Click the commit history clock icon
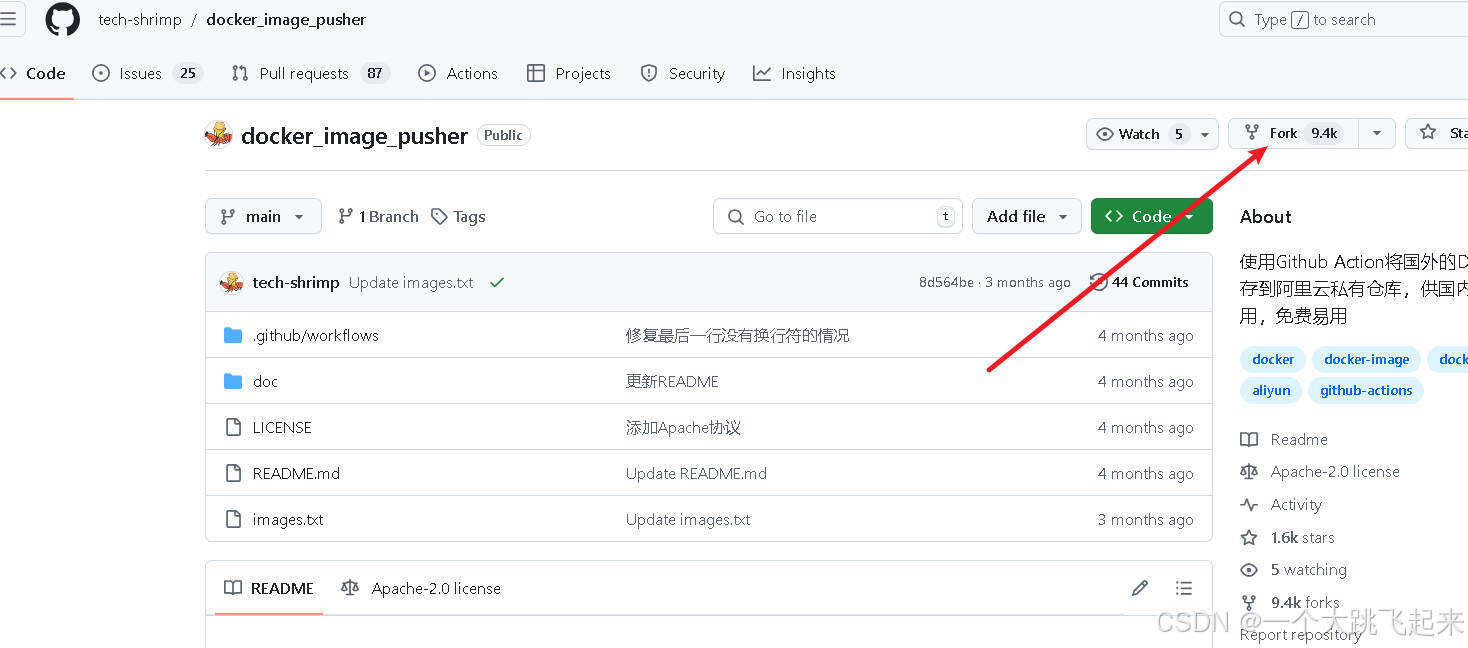The width and height of the screenshot is (1468, 648). (1098, 283)
